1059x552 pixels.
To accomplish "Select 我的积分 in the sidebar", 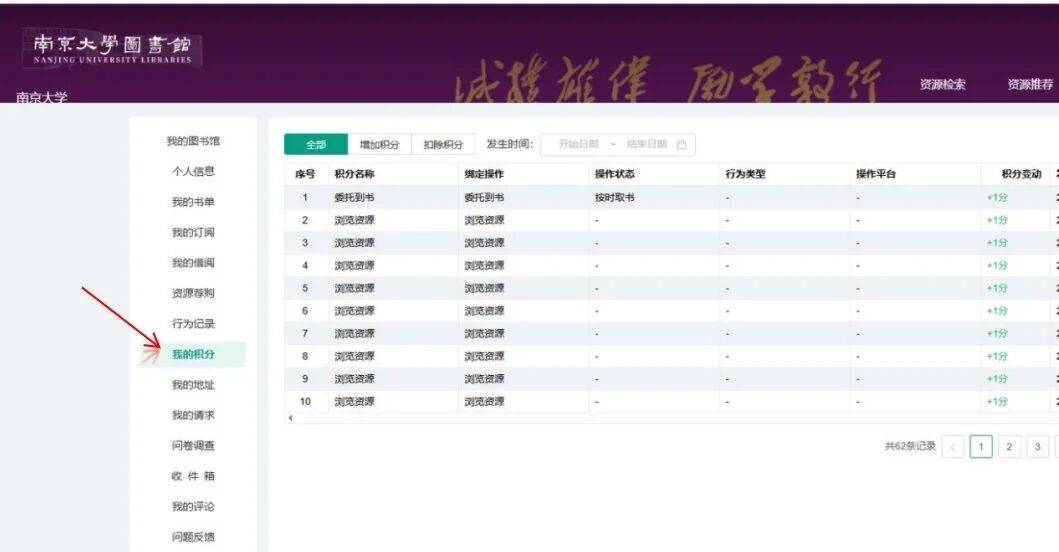I will point(193,354).
